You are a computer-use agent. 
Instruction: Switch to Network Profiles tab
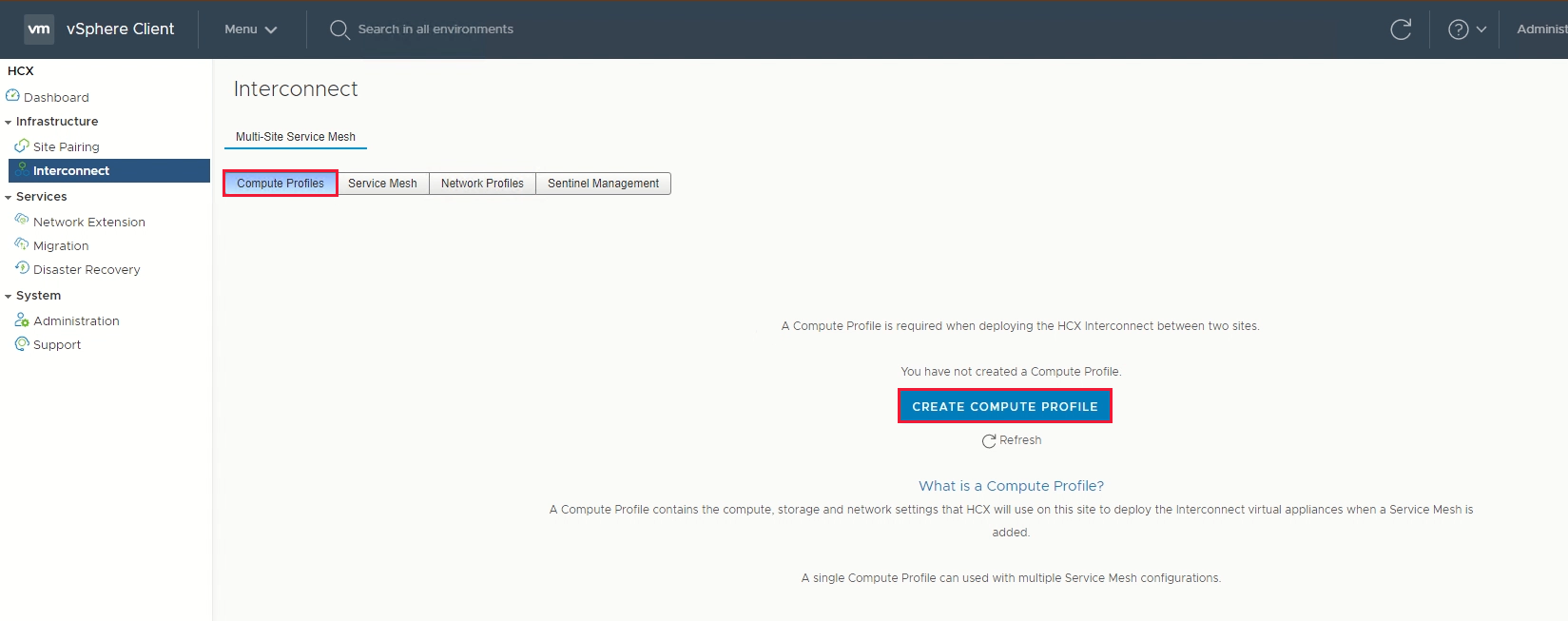click(482, 184)
